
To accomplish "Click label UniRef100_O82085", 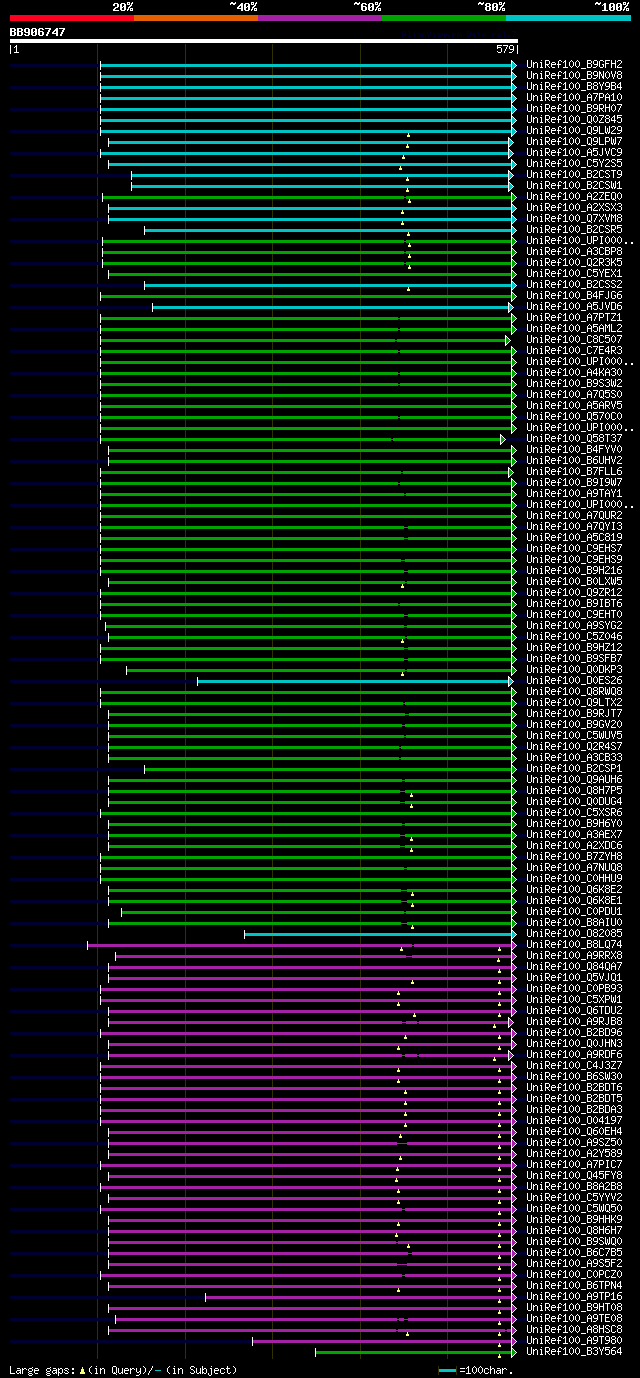I will [x=574, y=933].
